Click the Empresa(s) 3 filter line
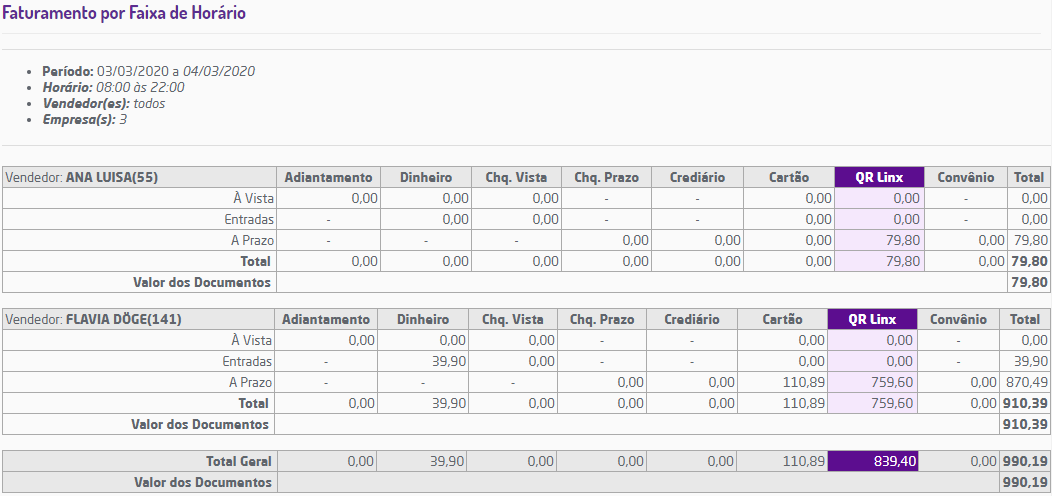Image resolution: width=1052 pixels, height=496 pixels. 84,119
